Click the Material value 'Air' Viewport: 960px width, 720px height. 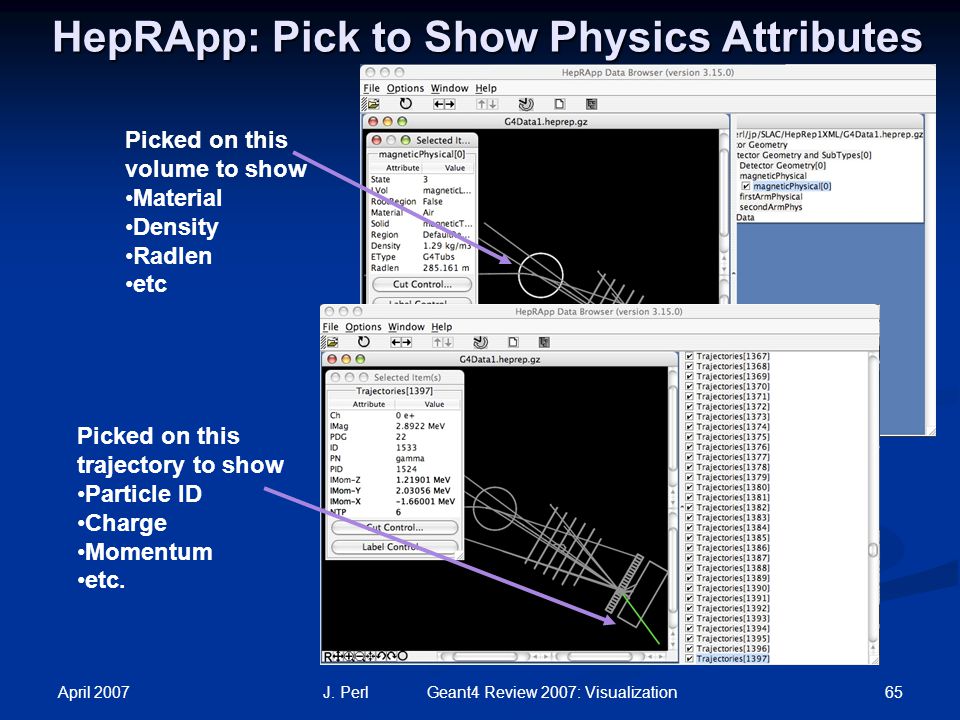pos(428,212)
